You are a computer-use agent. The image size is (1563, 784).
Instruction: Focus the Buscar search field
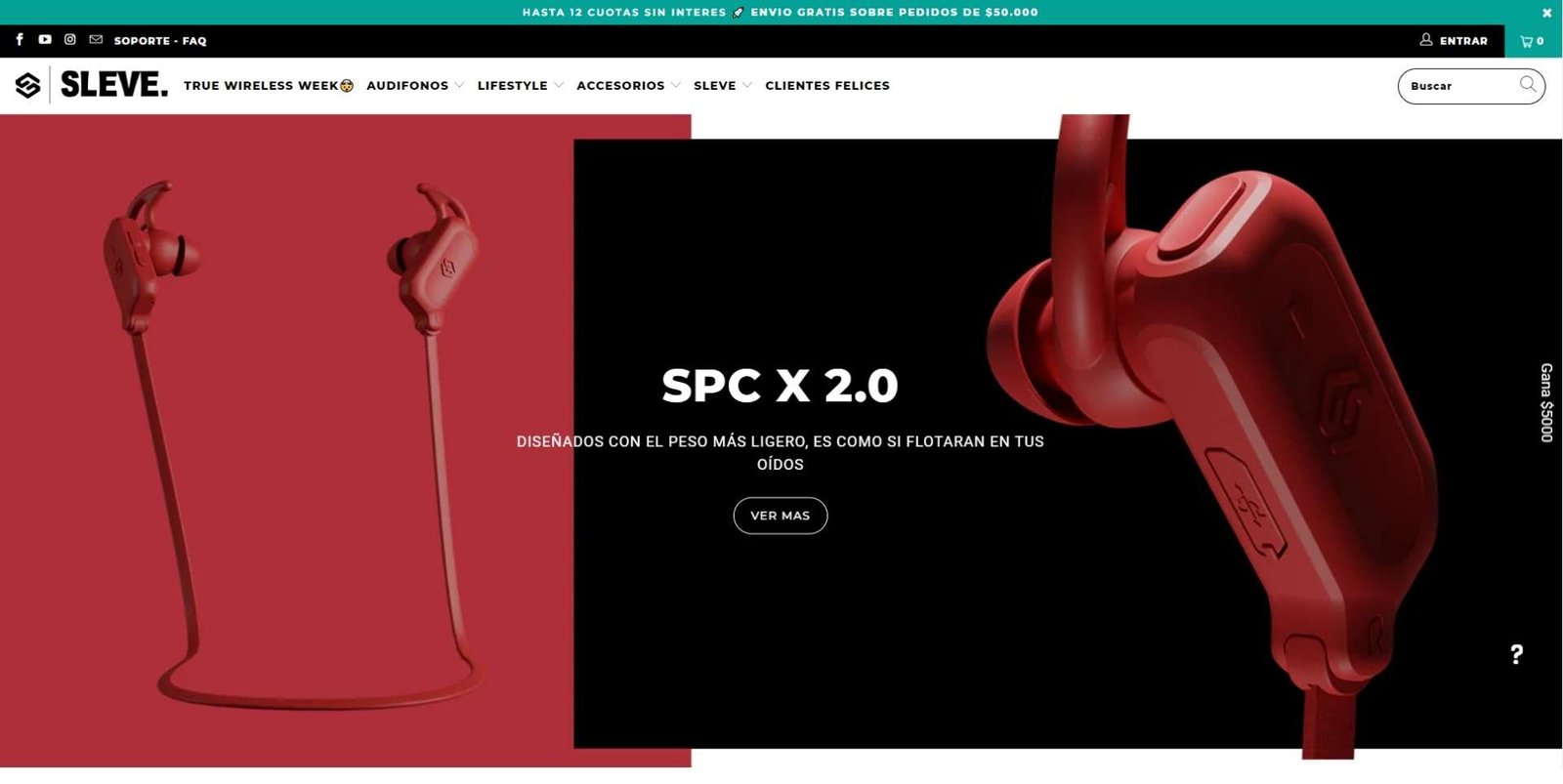pyautogui.click(x=1460, y=86)
